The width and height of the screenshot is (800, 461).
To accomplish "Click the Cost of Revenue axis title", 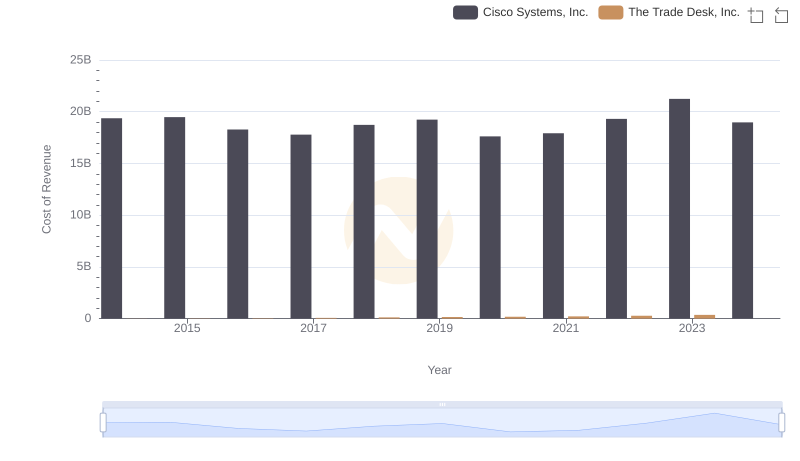I will [46, 189].
